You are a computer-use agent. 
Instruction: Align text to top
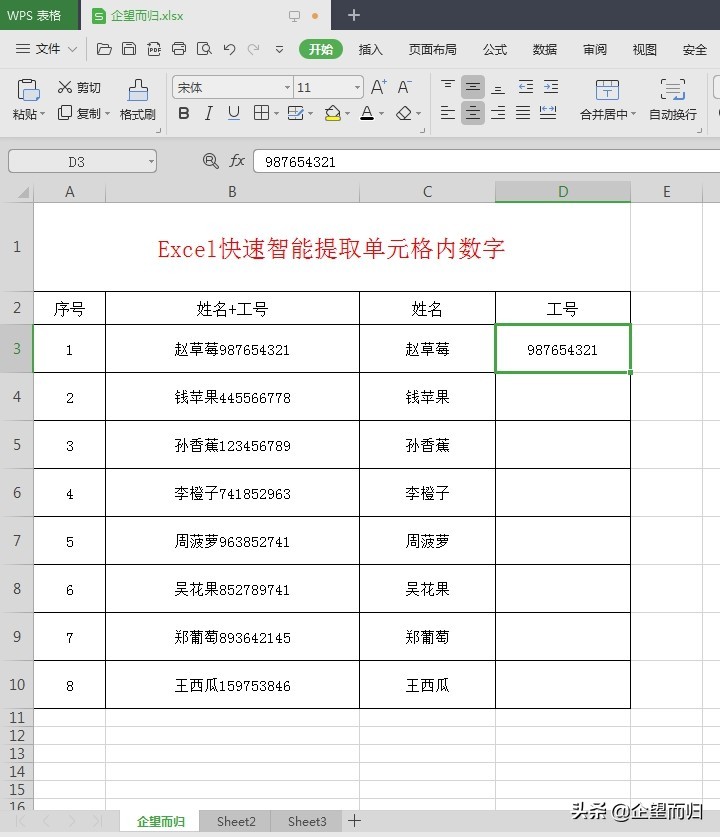coord(447,86)
